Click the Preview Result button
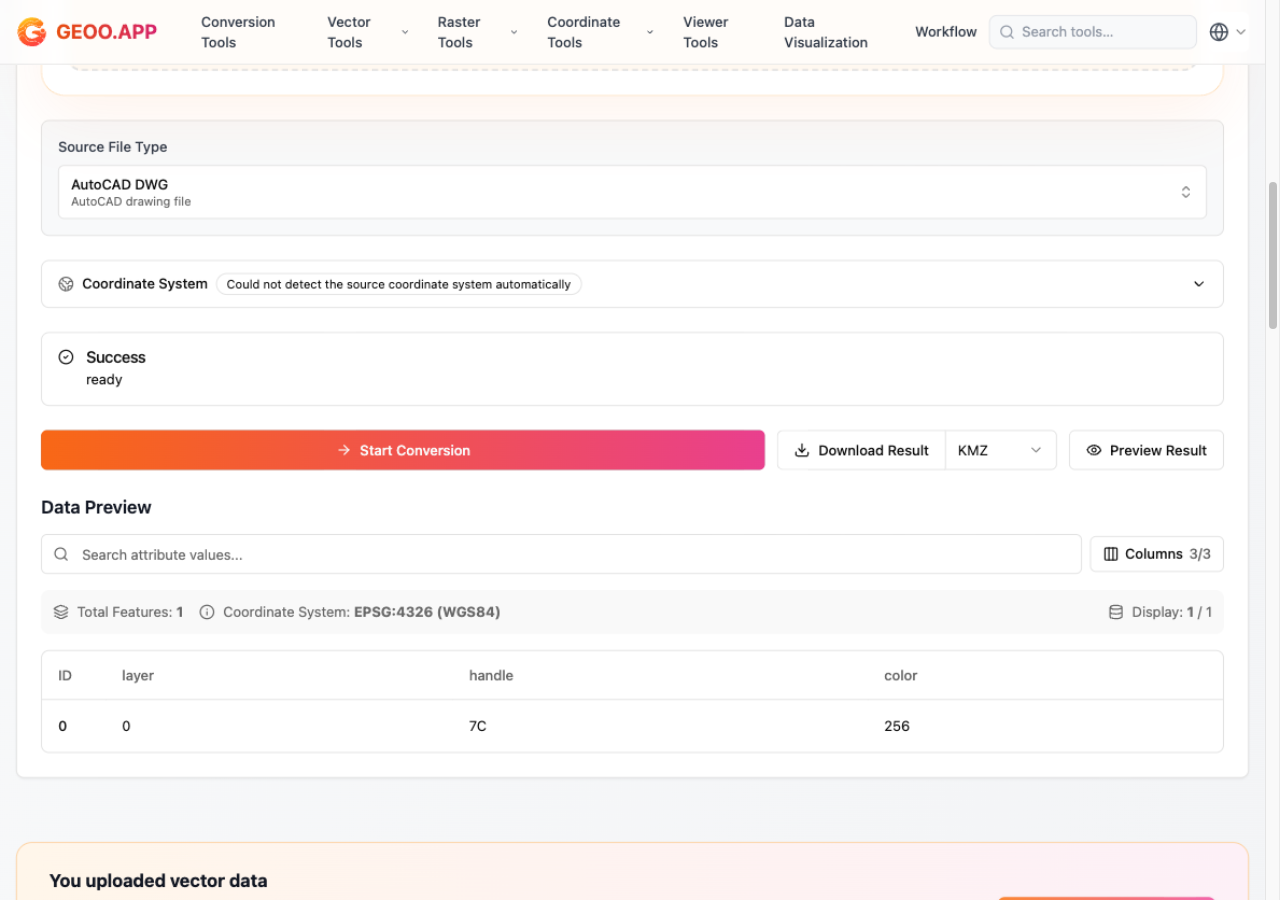The height and width of the screenshot is (900, 1280). [x=1146, y=450]
